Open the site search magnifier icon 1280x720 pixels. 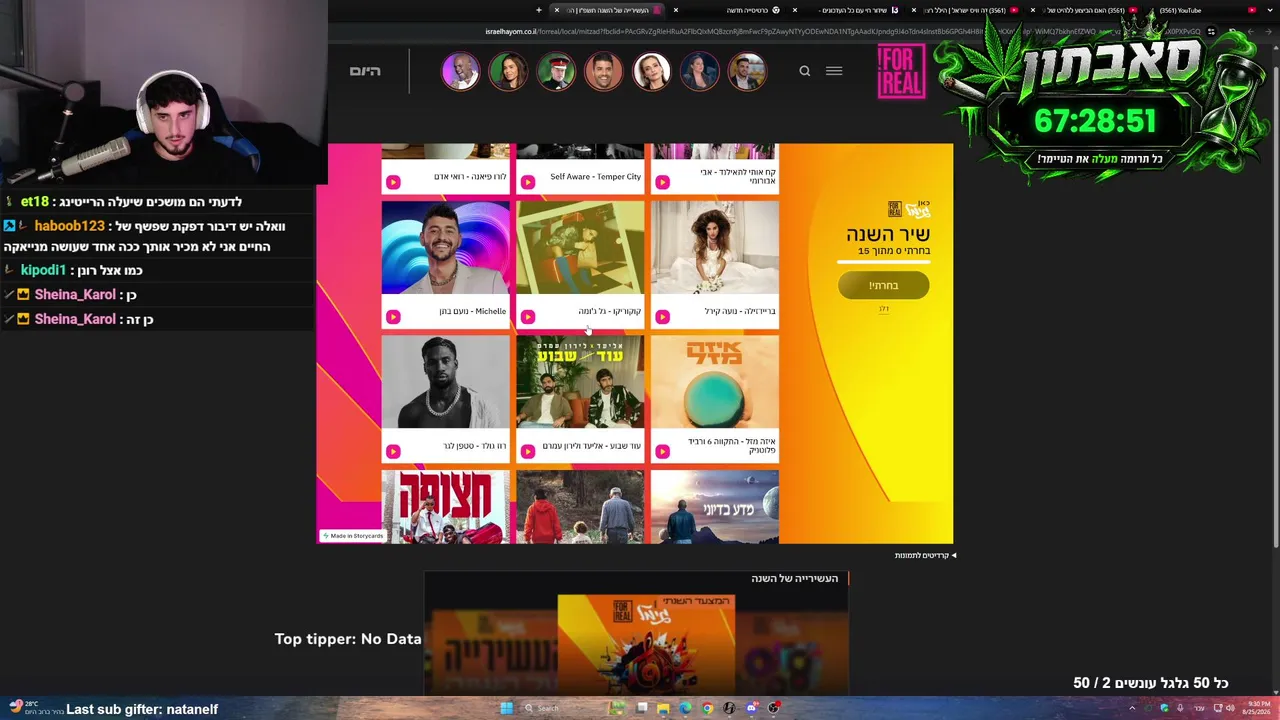(804, 71)
